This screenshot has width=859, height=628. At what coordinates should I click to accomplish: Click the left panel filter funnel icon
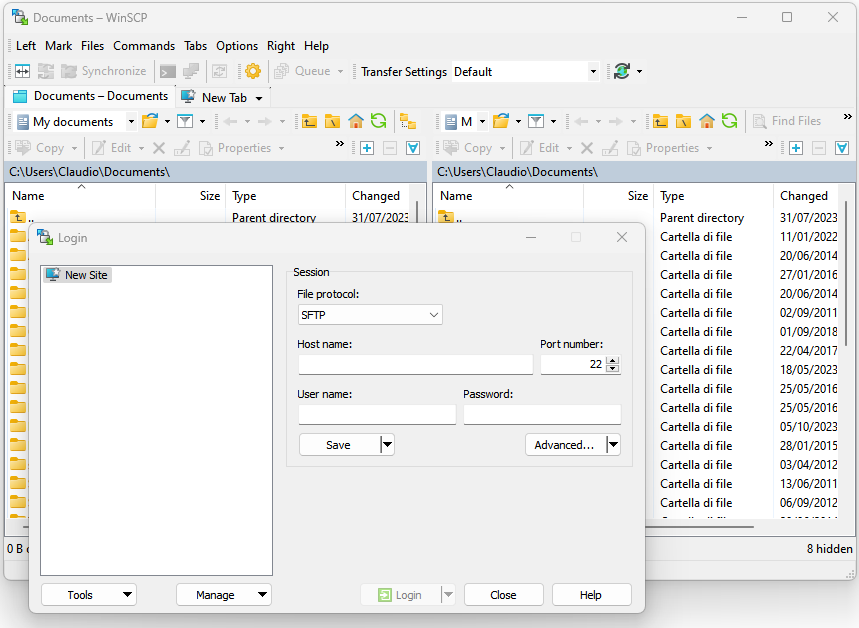185,121
